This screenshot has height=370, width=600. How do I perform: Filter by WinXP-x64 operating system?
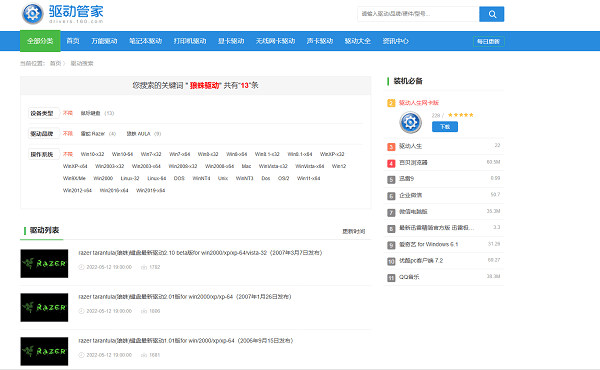(x=75, y=166)
